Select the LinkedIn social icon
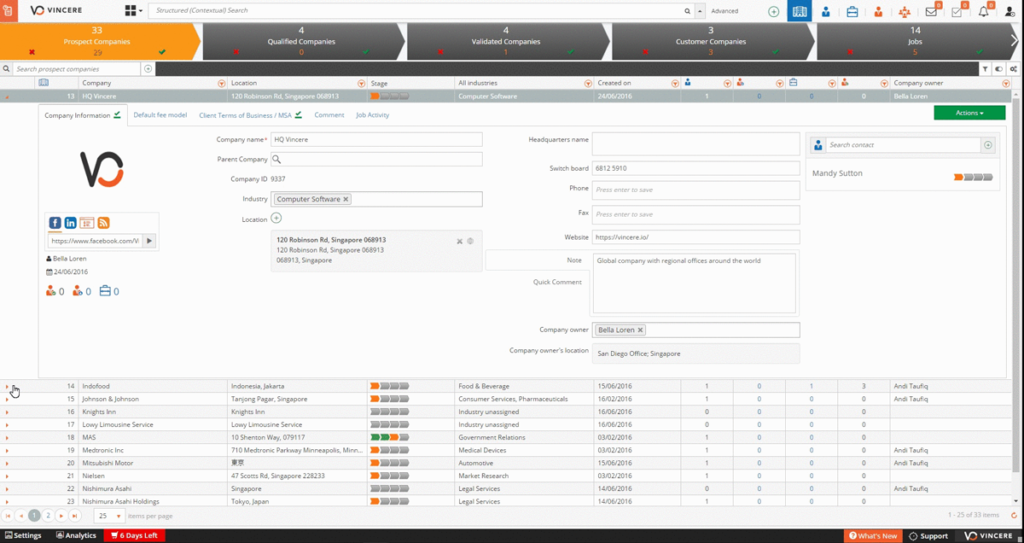Viewport: 1024px width, 543px height. 71,223
